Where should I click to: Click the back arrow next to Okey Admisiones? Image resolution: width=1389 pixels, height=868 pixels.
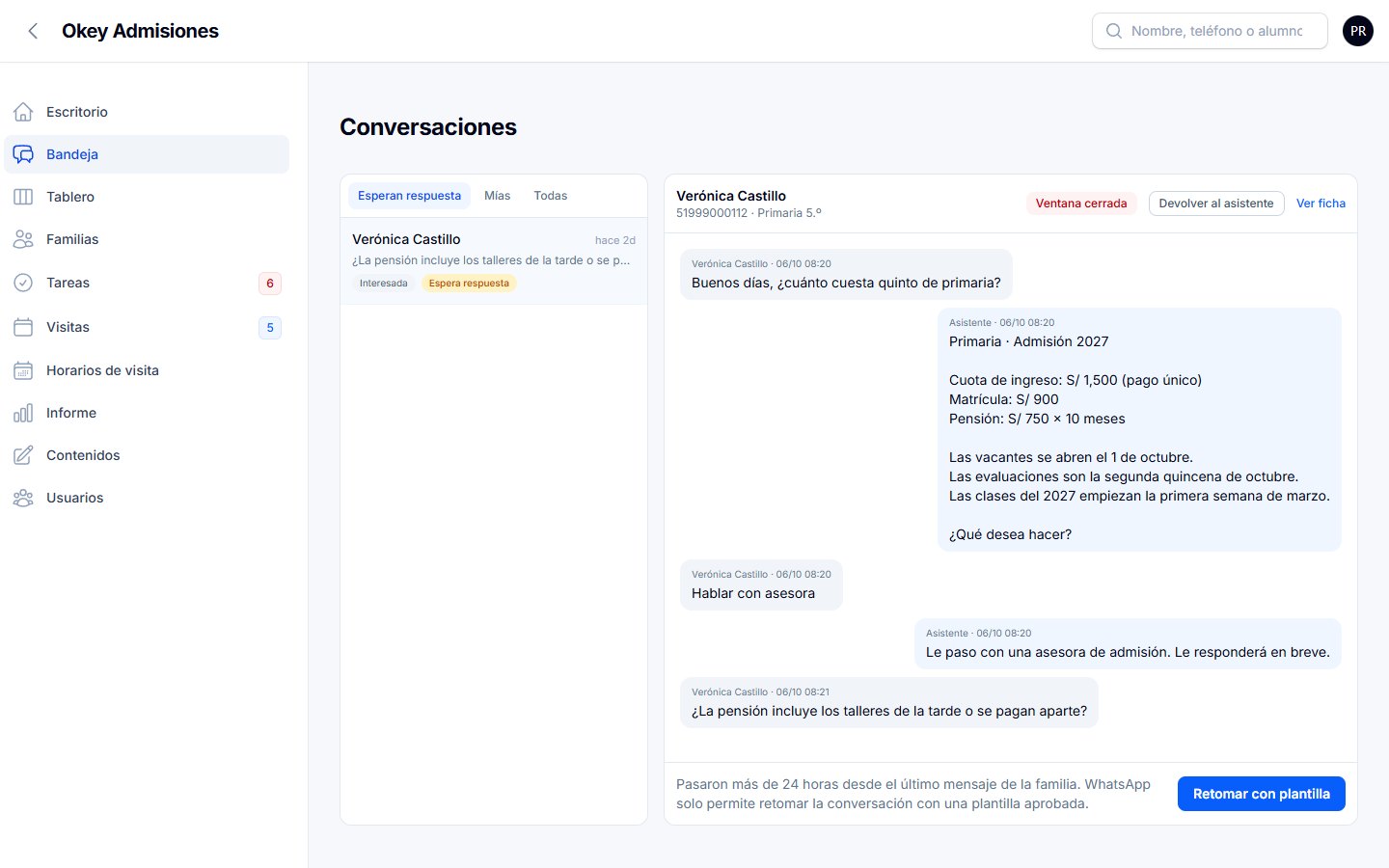tap(33, 31)
